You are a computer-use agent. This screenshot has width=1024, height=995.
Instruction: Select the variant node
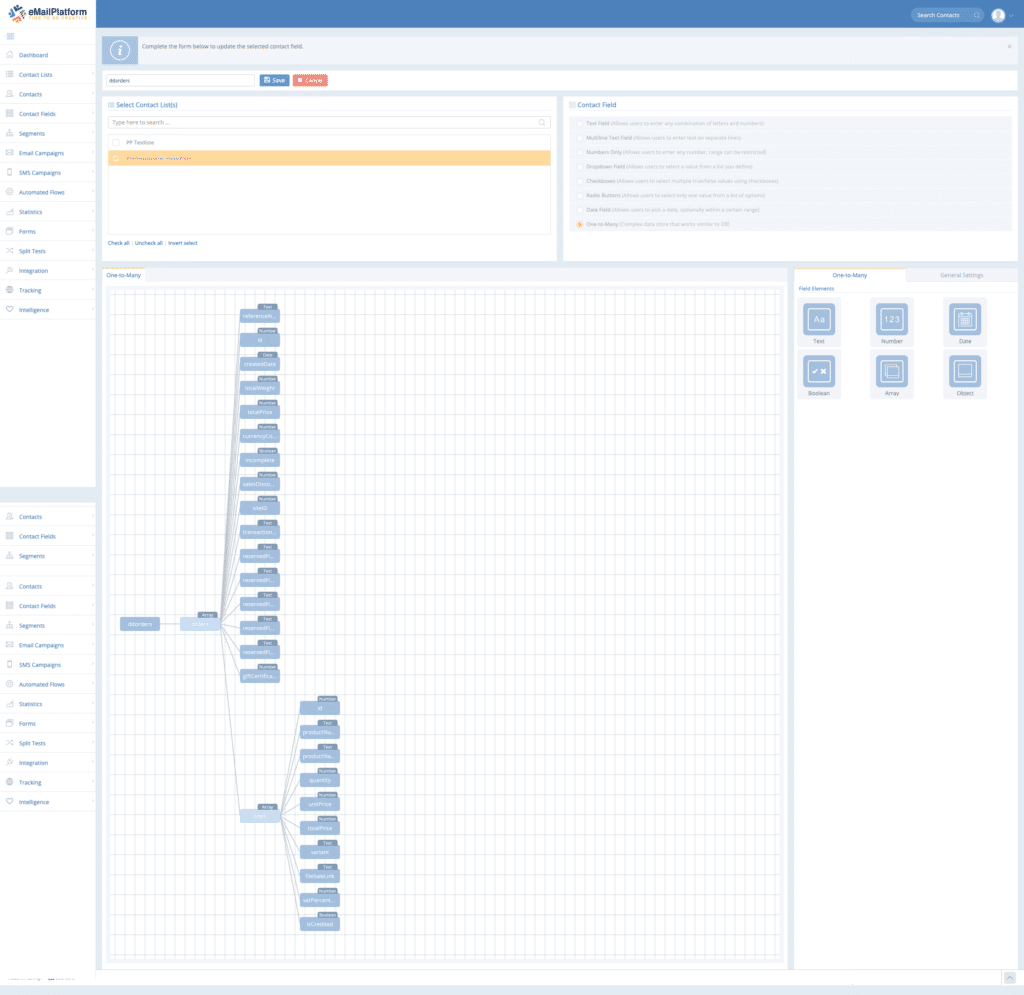coord(320,852)
